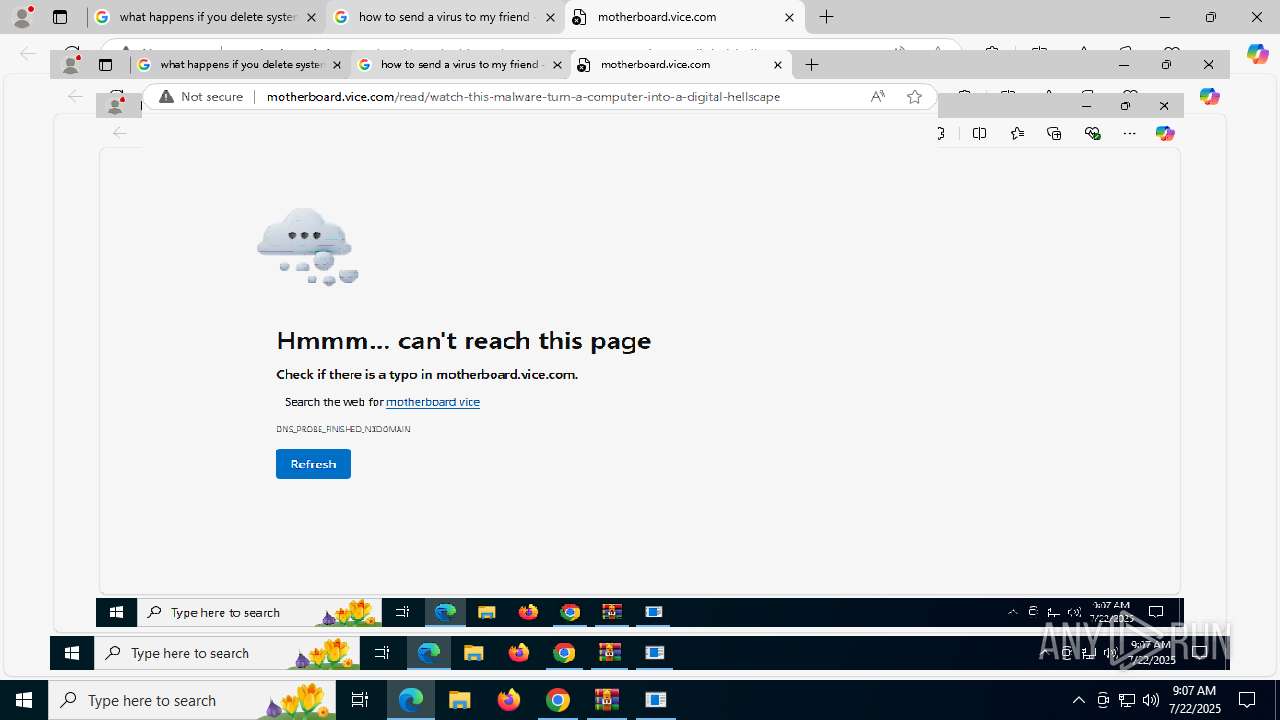Close motherboard.vice.com tab in middle window

tap(778, 64)
